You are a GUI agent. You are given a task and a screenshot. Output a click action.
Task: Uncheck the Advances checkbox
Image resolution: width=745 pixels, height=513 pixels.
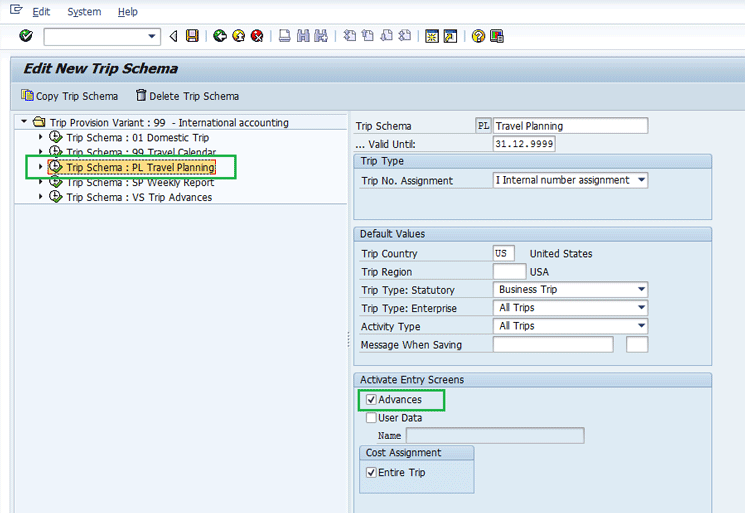[x=372, y=400]
